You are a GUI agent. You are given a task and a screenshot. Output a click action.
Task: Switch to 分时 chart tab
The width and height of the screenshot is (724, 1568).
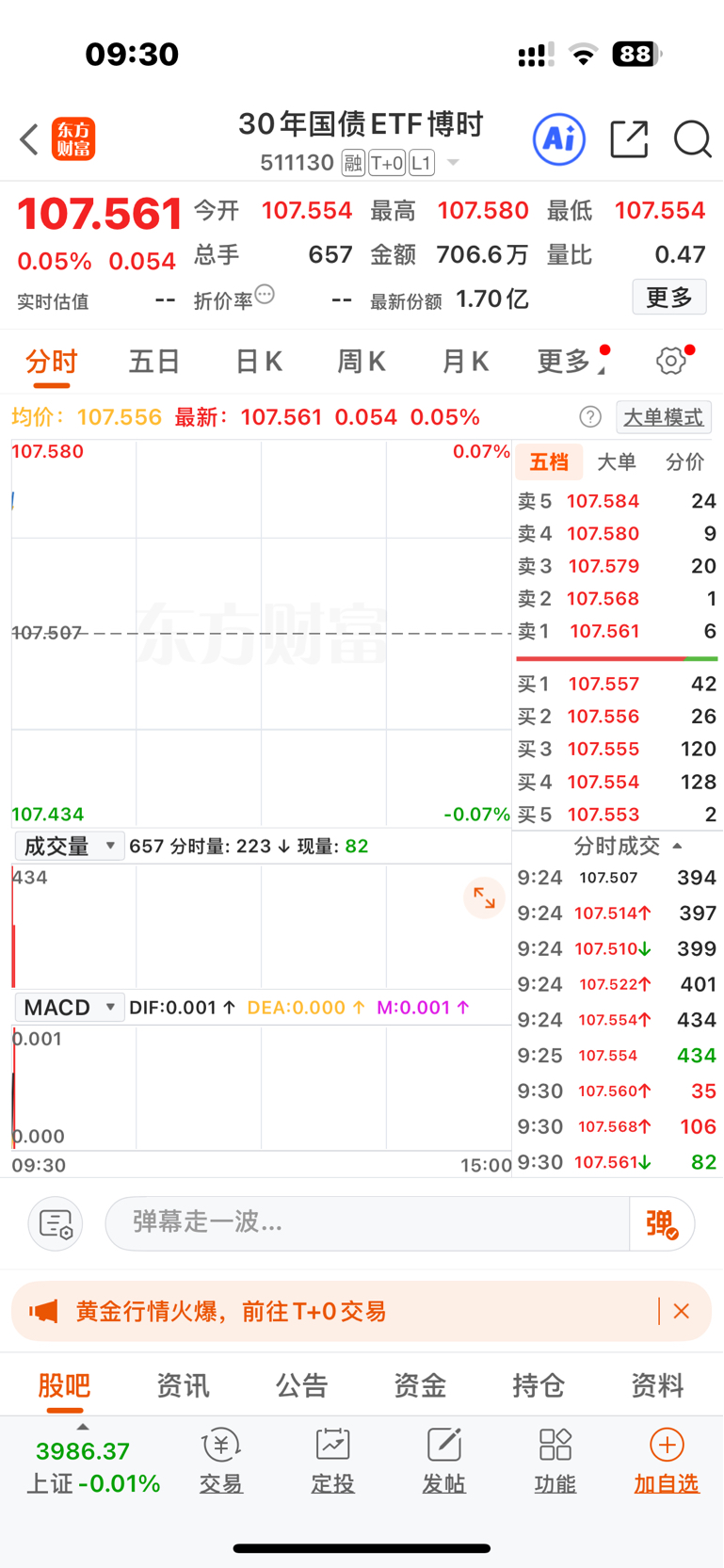(52, 362)
